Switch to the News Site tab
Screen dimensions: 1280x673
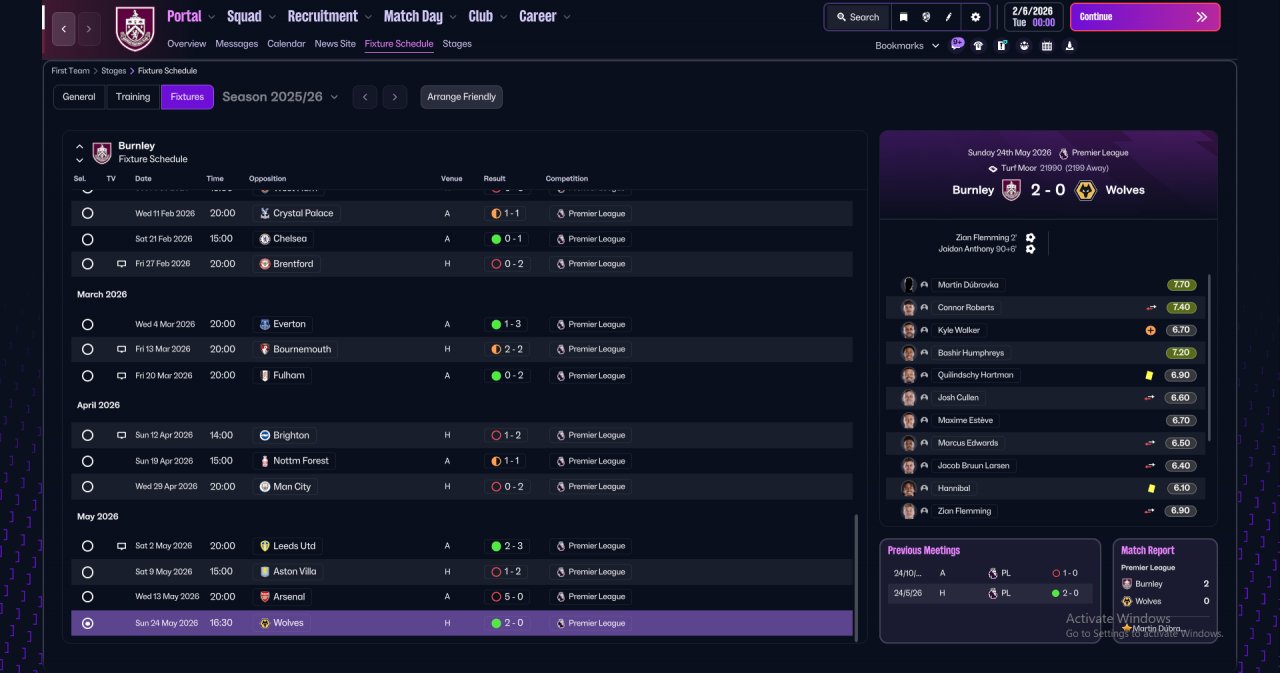(335, 44)
